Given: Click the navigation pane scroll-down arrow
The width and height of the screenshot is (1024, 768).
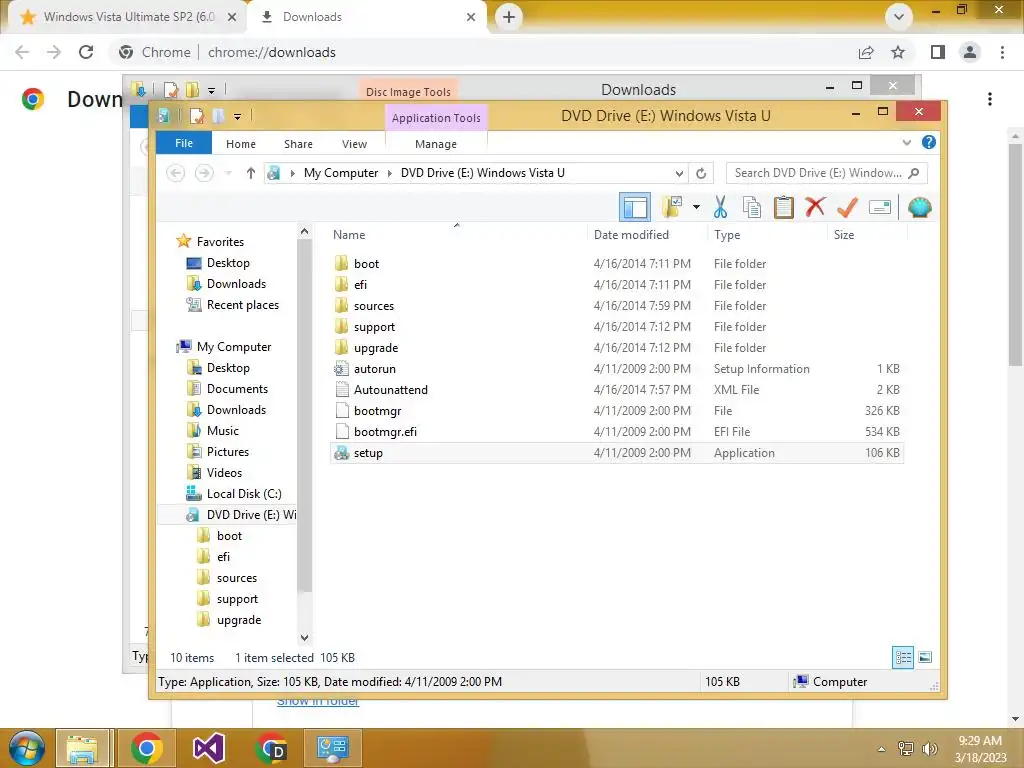Looking at the screenshot, I should pyautogui.click(x=304, y=637).
